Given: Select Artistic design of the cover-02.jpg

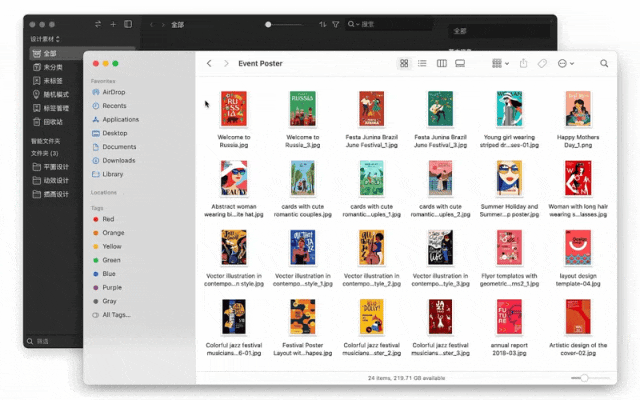Looking at the screenshot, I should coord(578,317).
